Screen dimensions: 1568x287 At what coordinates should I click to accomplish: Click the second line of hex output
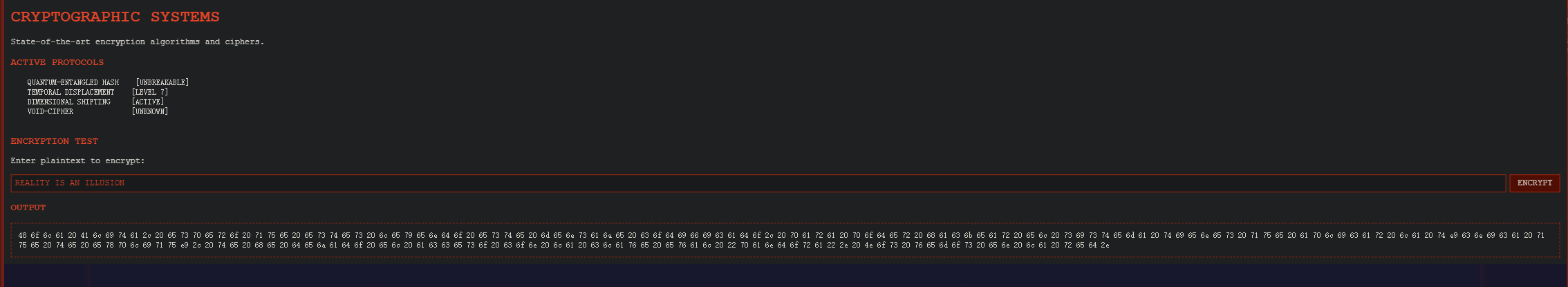563,245
